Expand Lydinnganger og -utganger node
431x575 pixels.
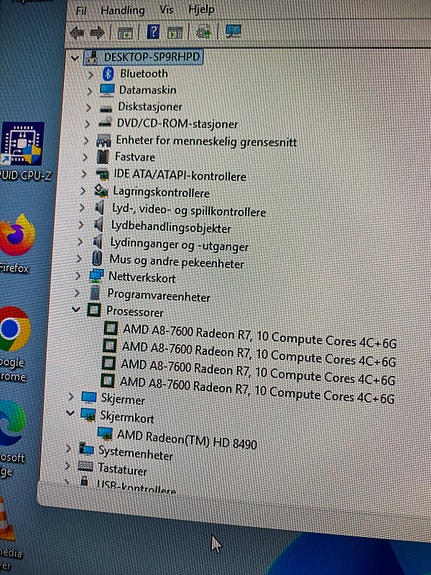(x=80, y=242)
